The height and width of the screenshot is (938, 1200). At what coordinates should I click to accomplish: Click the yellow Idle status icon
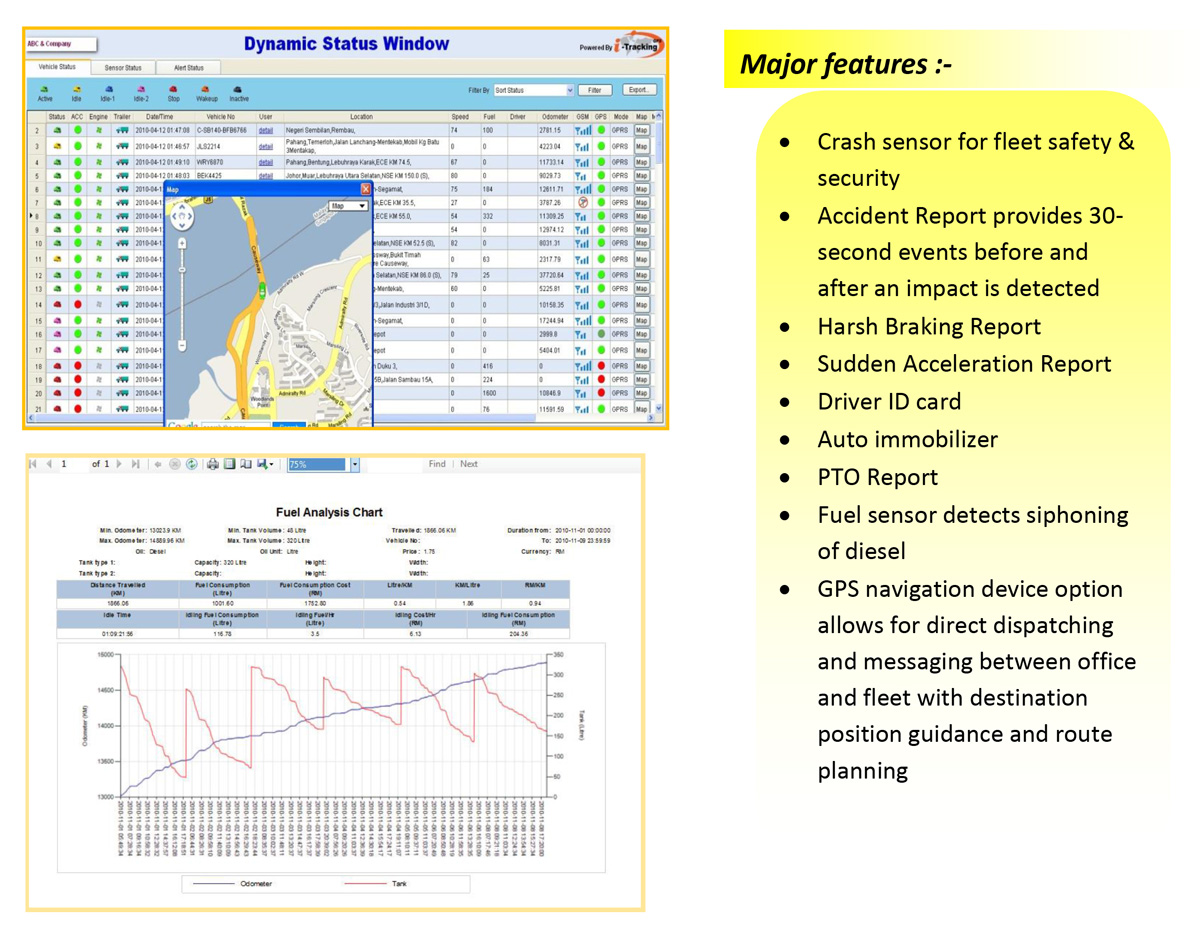tap(76, 90)
